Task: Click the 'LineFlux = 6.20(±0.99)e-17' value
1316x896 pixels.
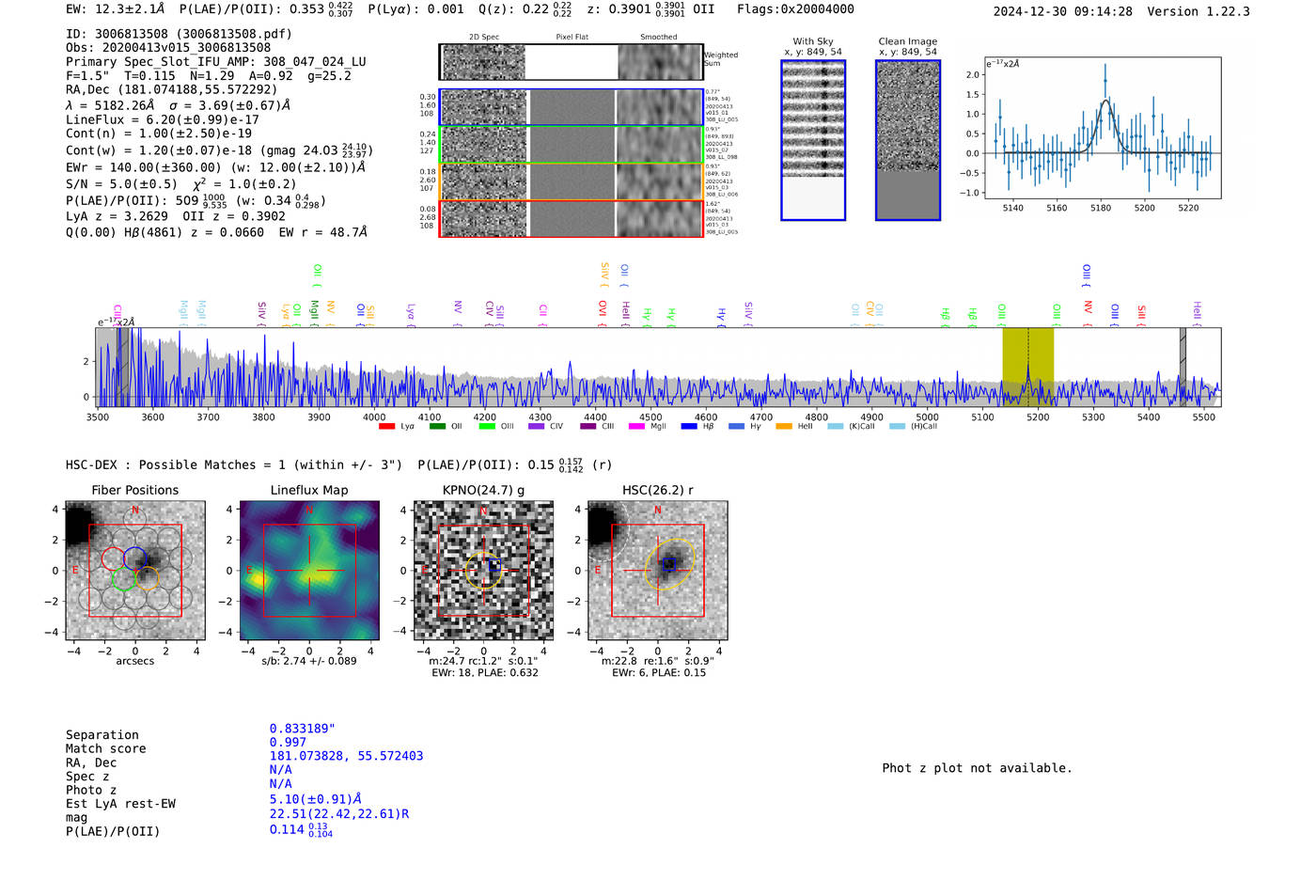Action: point(163,120)
